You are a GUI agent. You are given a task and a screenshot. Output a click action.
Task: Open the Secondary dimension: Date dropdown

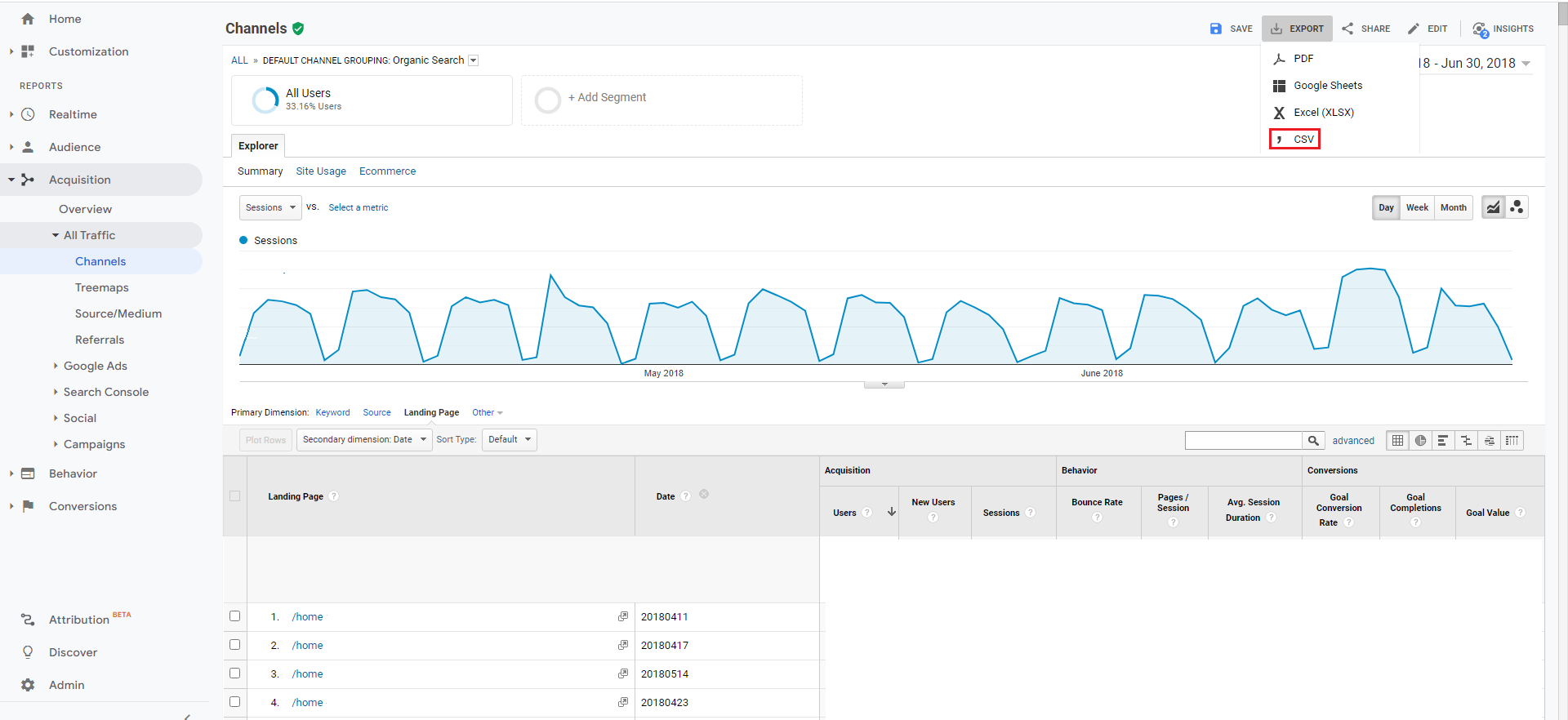click(x=364, y=440)
